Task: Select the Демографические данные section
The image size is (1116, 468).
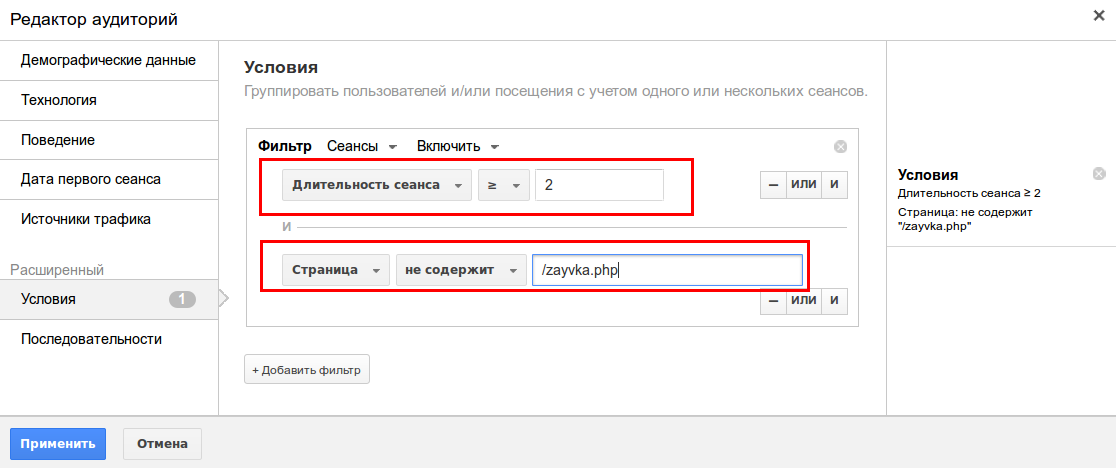Action: tap(108, 60)
